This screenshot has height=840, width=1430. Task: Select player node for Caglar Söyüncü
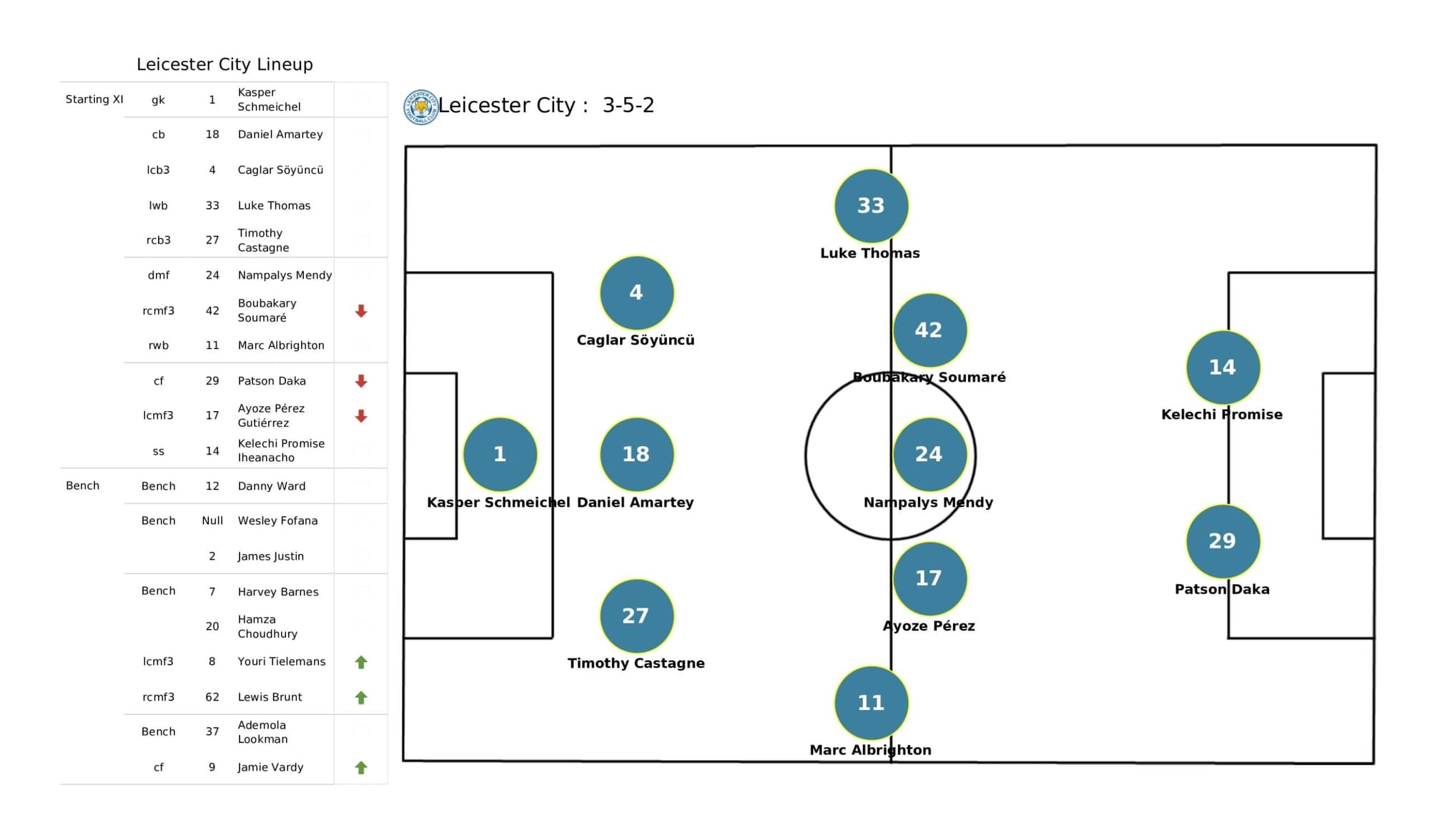[636, 299]
